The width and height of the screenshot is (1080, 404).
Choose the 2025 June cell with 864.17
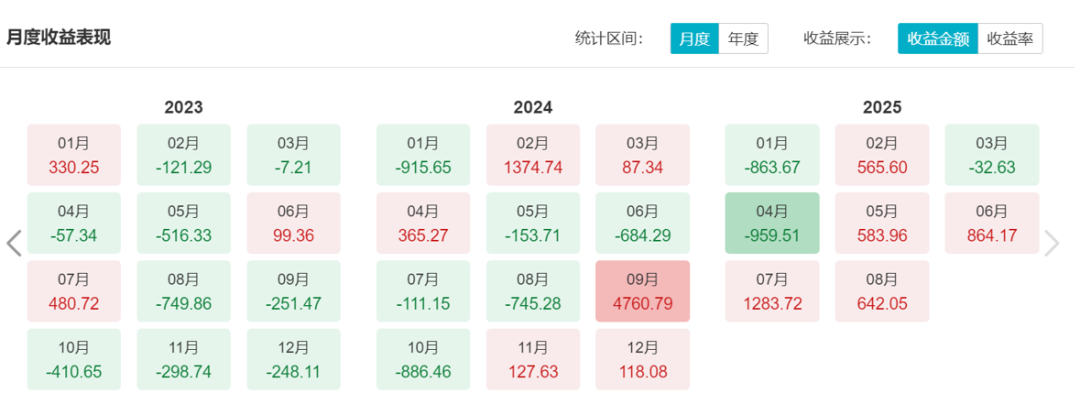point(992,223)
